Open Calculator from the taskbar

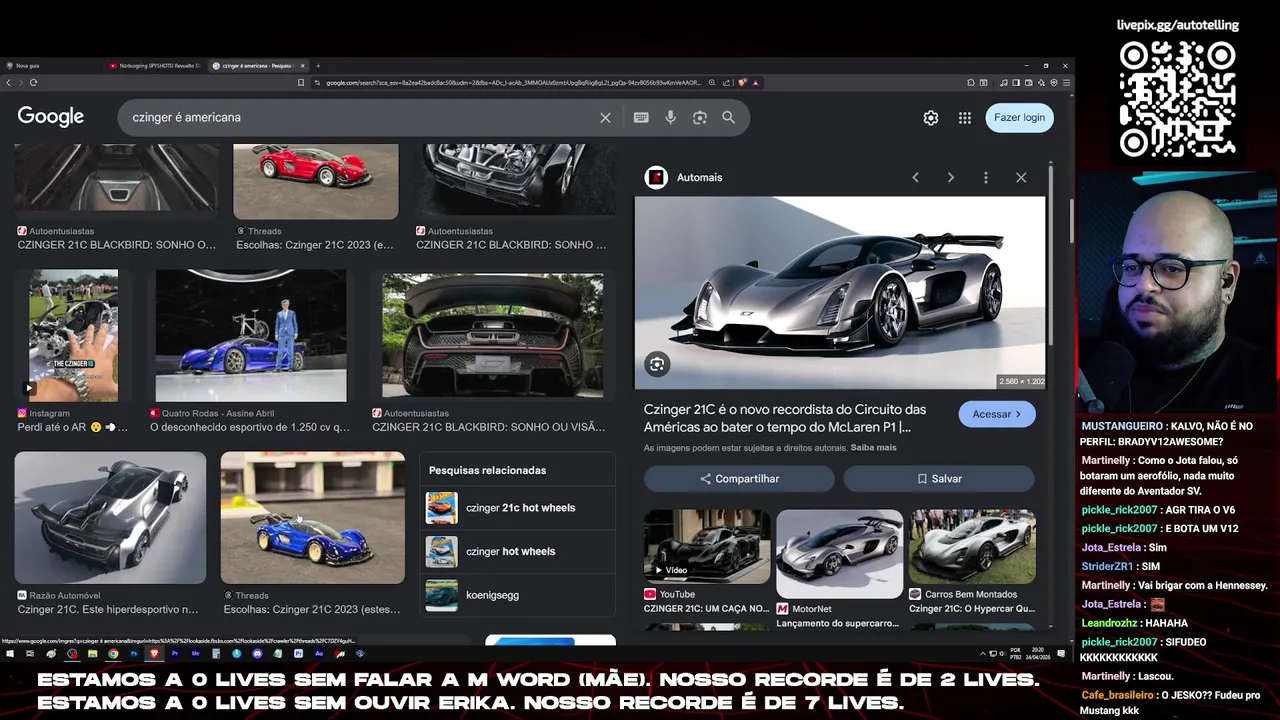tap(216, 654)
